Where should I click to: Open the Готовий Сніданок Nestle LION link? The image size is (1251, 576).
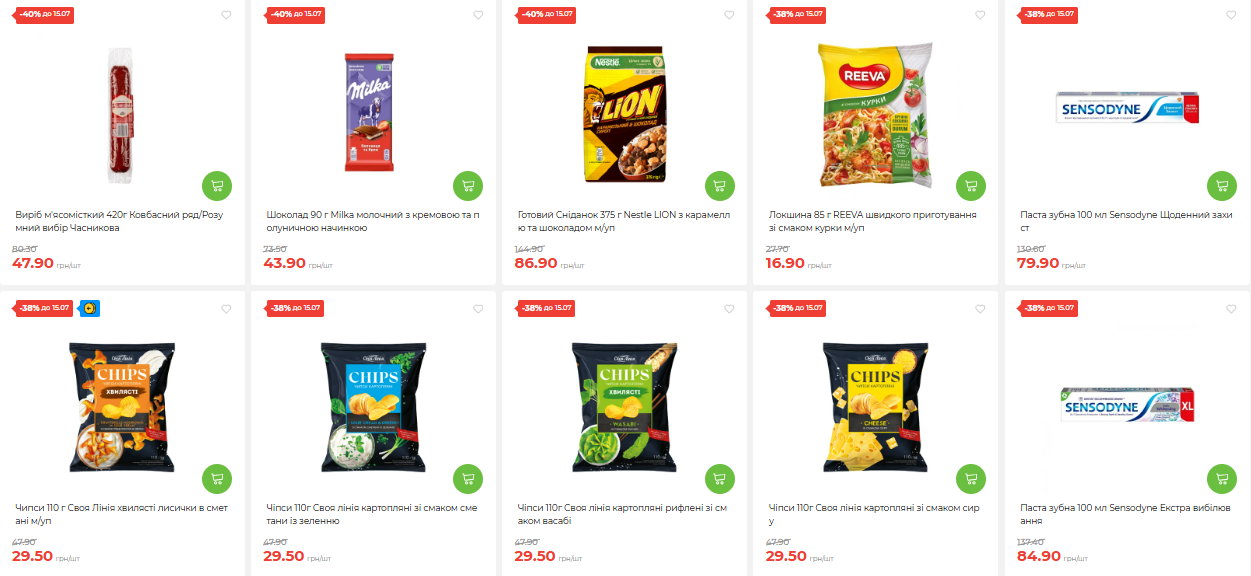pyautogui.click(x=624, y=221)
